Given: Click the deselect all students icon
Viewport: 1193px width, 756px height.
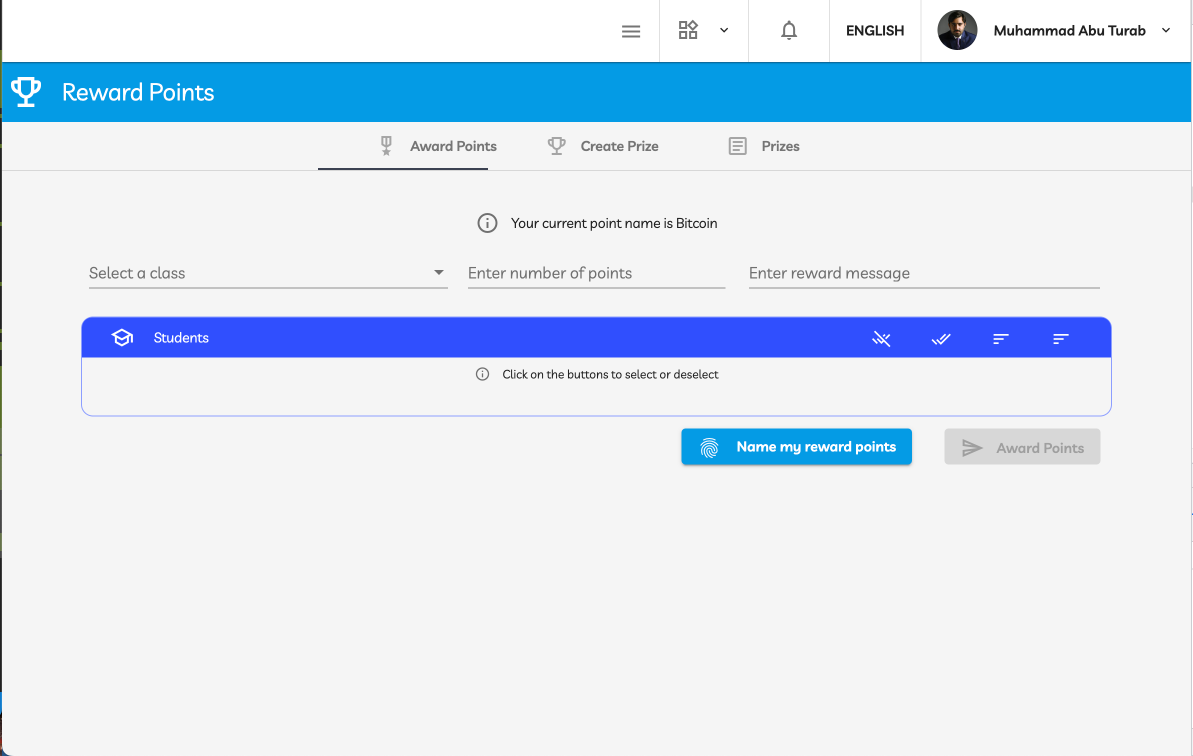Looking at the screenshot, I should click(x=881, y=338).
